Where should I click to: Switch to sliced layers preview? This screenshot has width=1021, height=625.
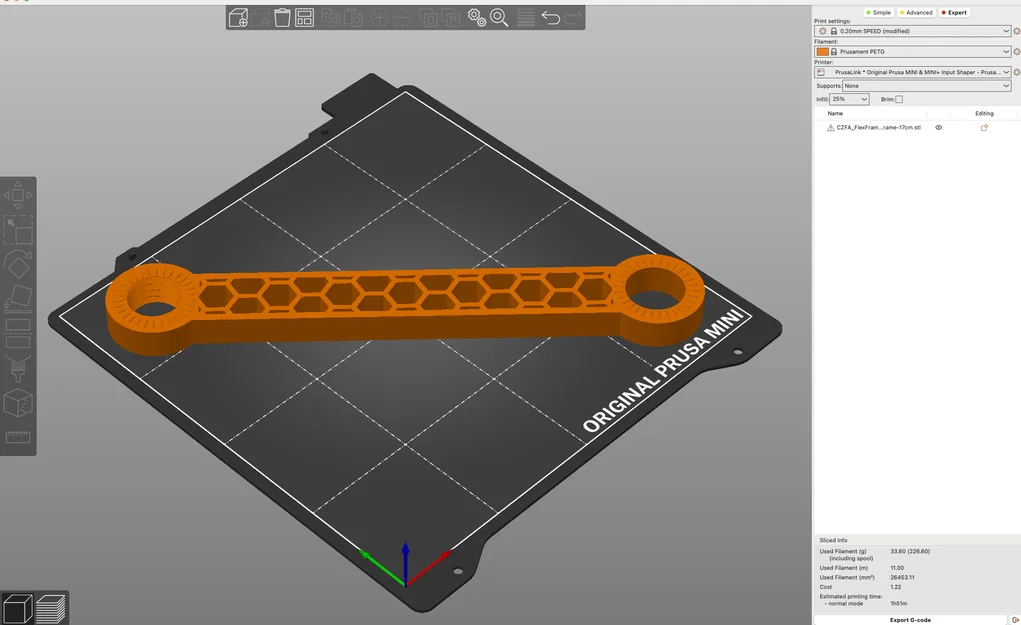pos(50,609)
